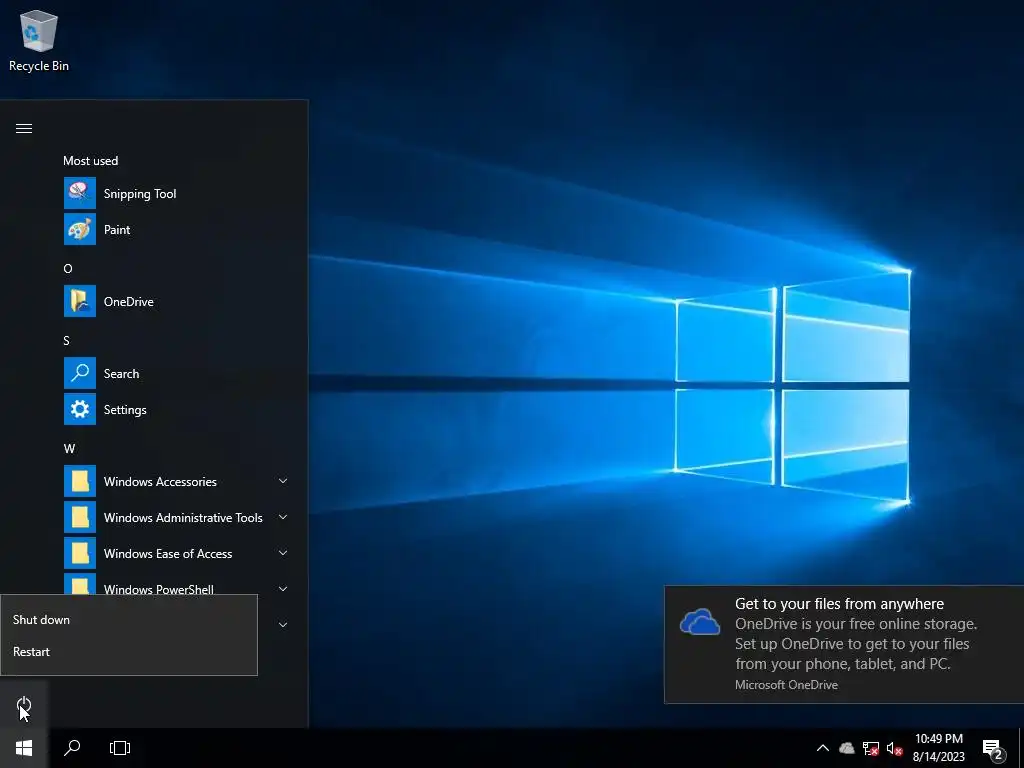1024x768 pixels.
Task: Open Task View on taskbar
Action: [x=120, y=748]
